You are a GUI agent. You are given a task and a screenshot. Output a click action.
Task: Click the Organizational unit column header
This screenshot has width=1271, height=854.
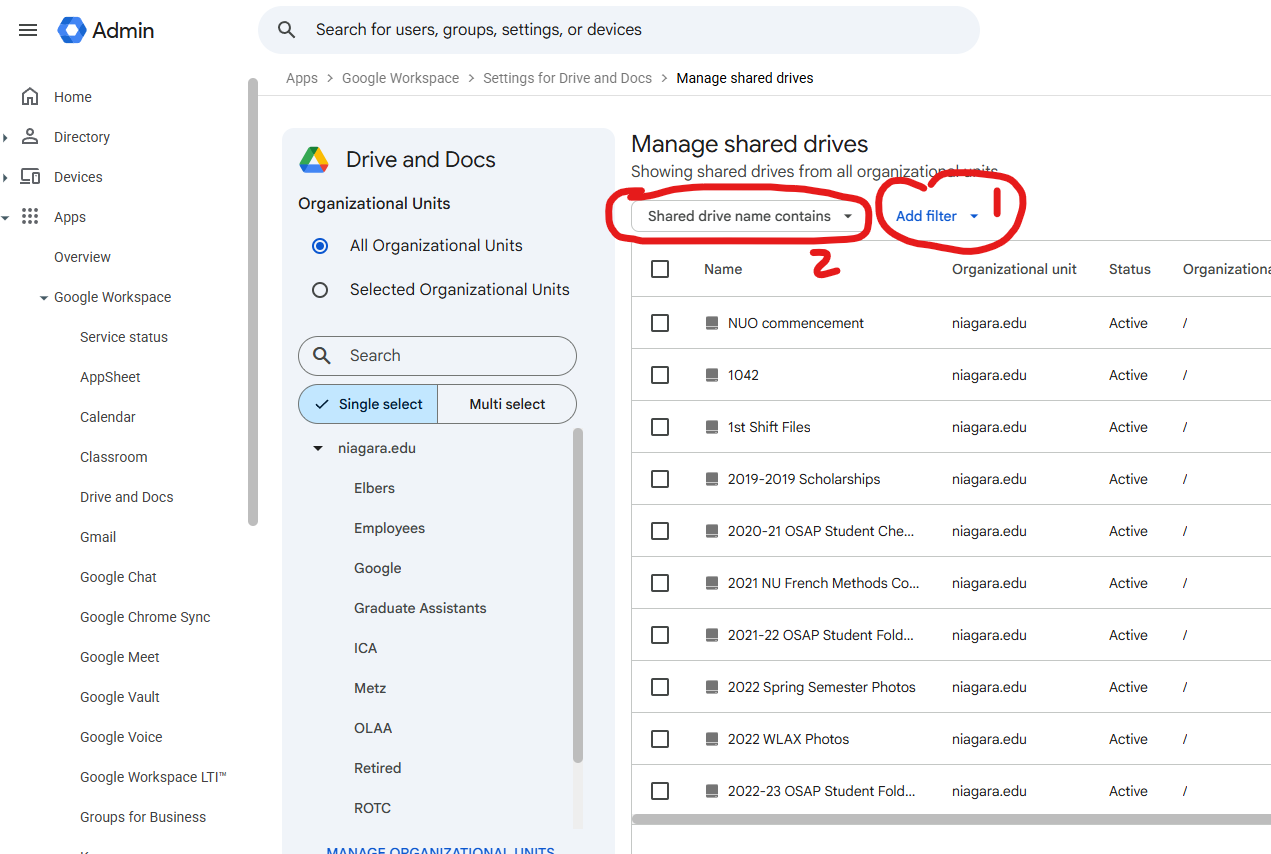click(x=1014, y=269)
